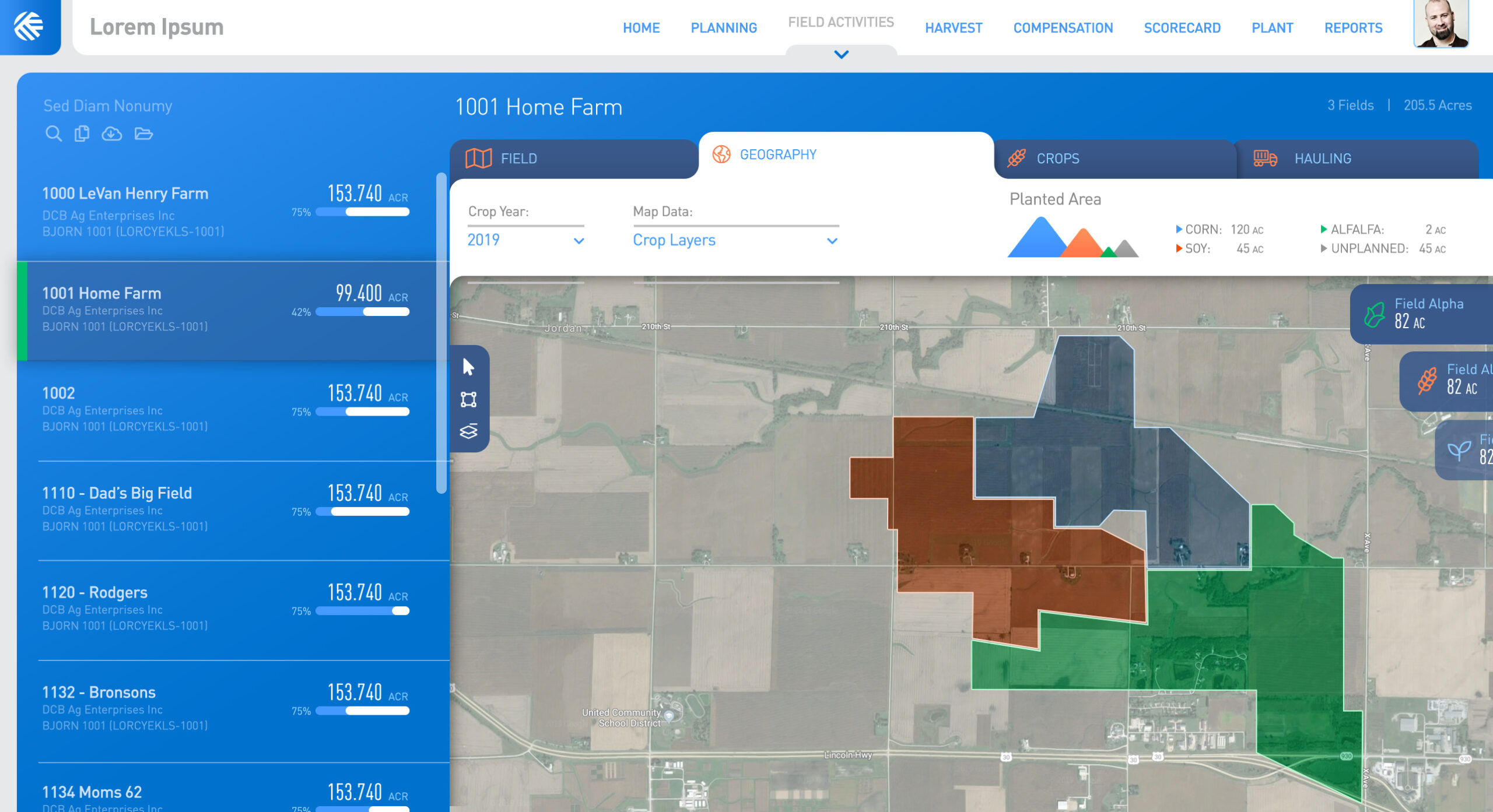Switch to the CROPS tab
This screenshot has height=812, width=1493.
(x=1115, y=159)
